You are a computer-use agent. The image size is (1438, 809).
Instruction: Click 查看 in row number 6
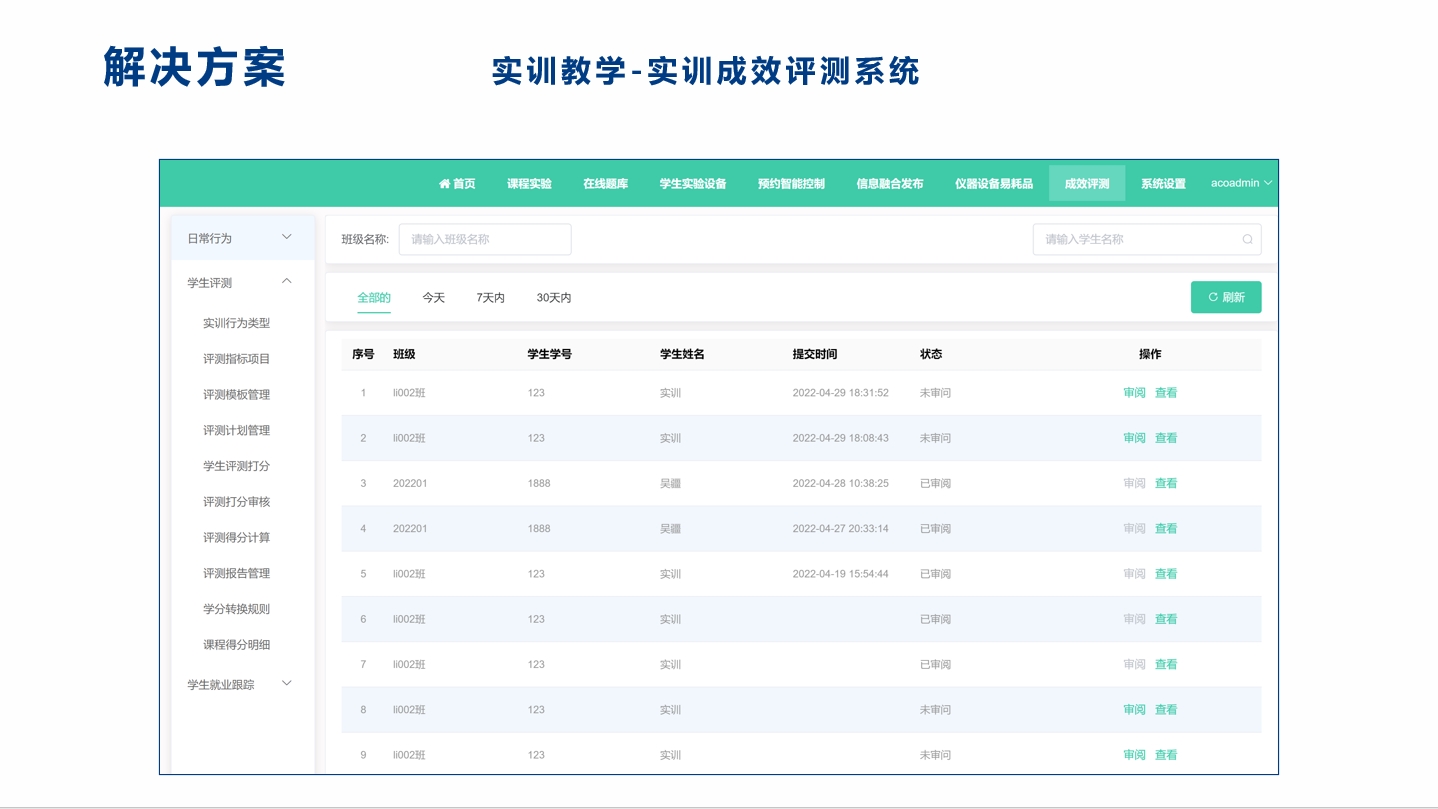pyautogui.click(x=1166, y=619)
